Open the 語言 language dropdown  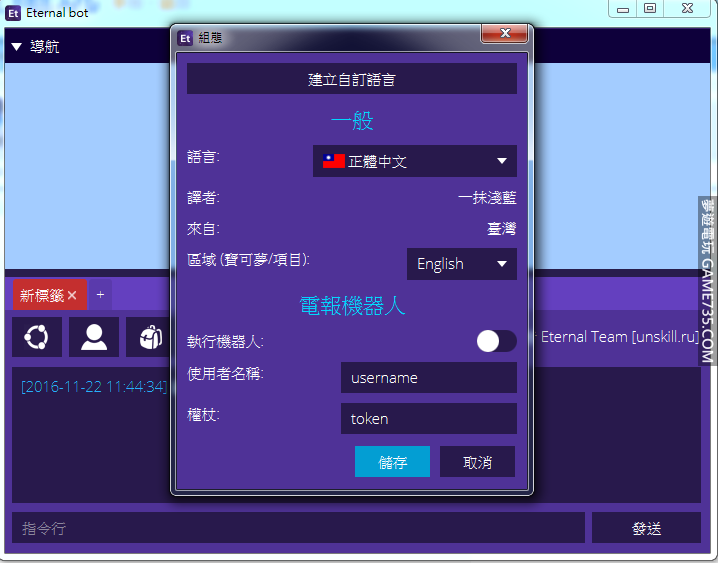(415, 161)
